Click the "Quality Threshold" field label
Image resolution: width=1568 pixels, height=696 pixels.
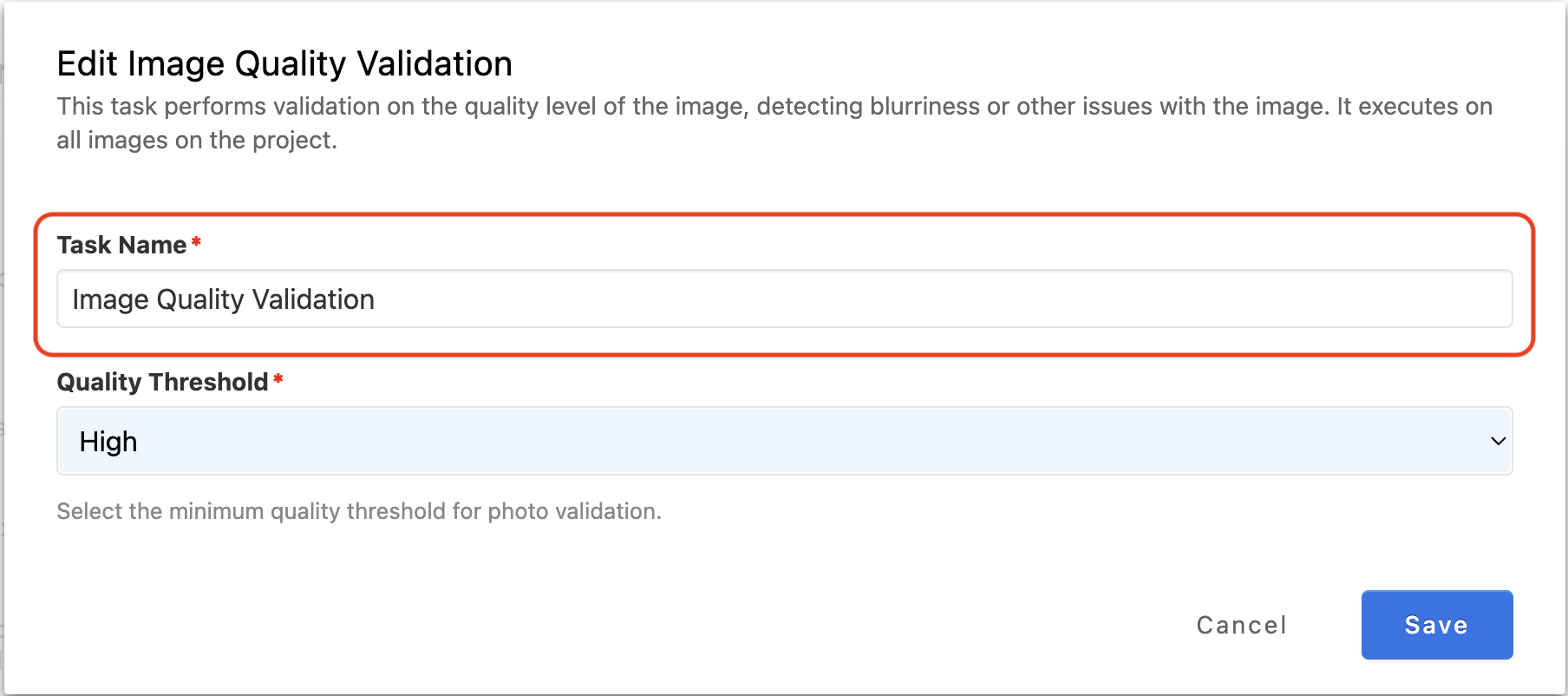162,382
